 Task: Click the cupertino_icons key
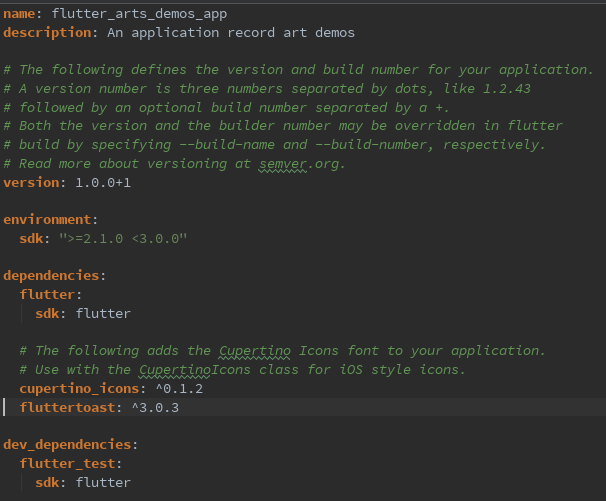tap(79, 389)
